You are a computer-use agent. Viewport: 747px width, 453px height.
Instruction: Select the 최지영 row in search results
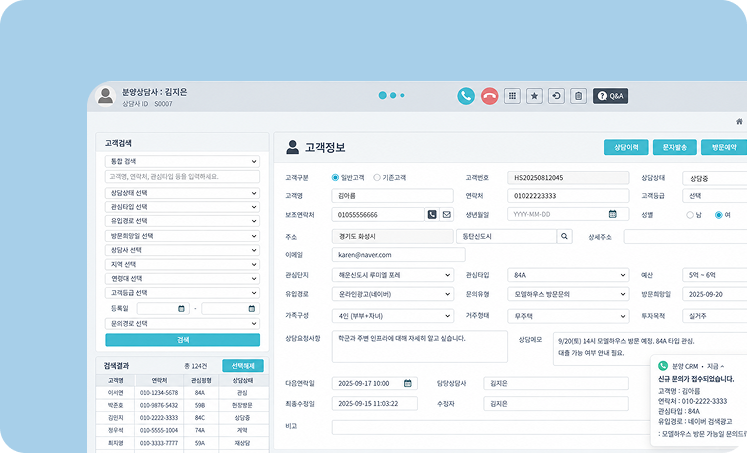coord(182,443)
